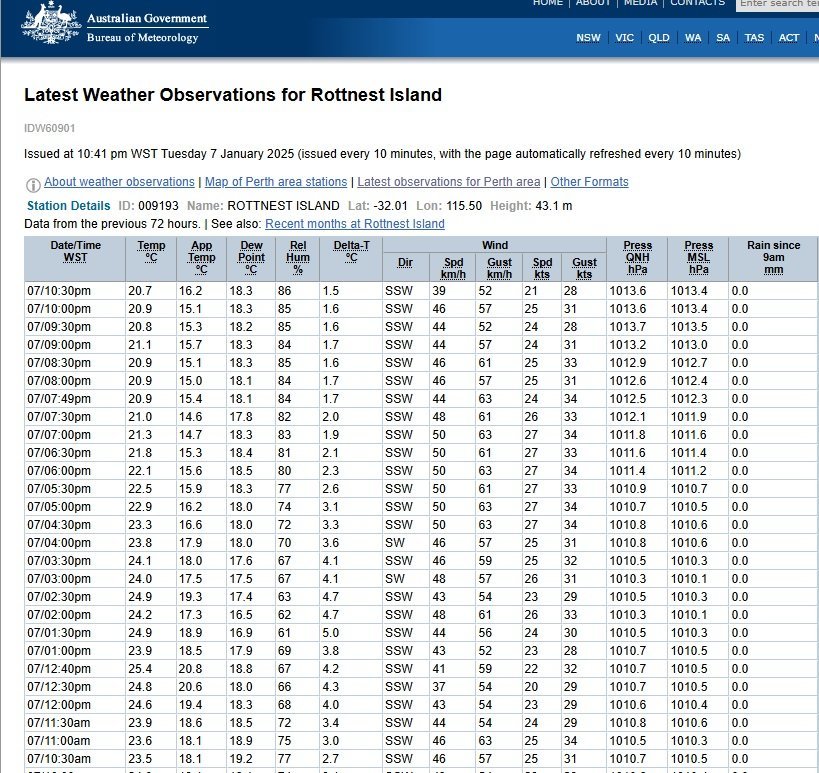Open Map of Perth area stations

point(276,182)
